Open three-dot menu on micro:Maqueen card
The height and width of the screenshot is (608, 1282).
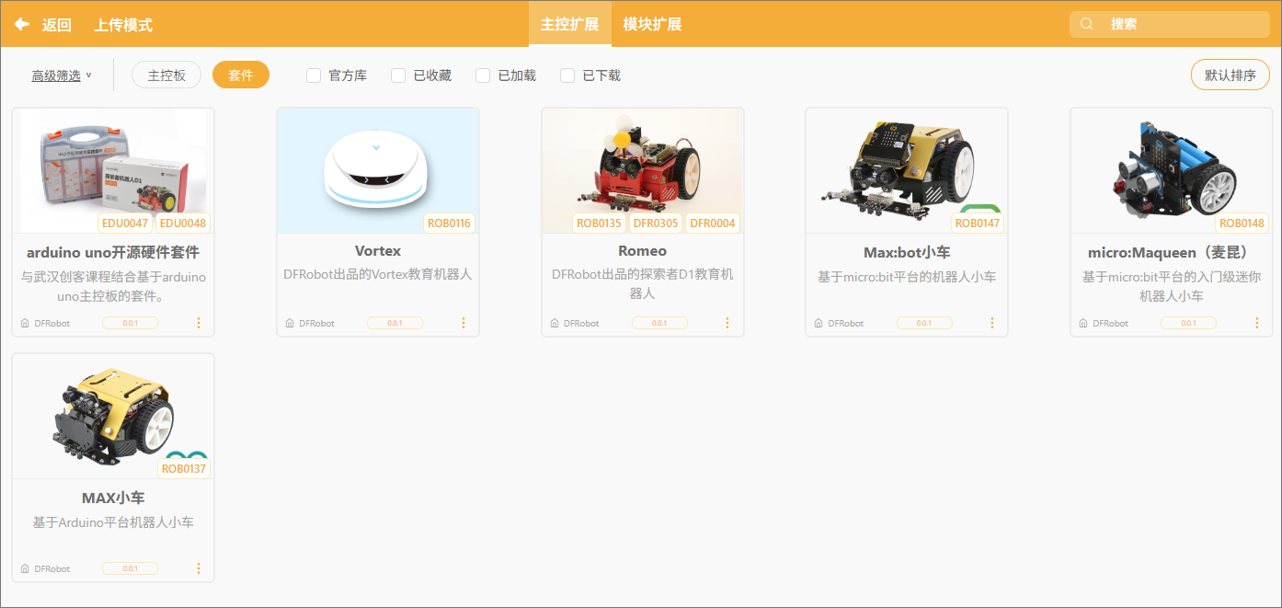(1257, 323)
